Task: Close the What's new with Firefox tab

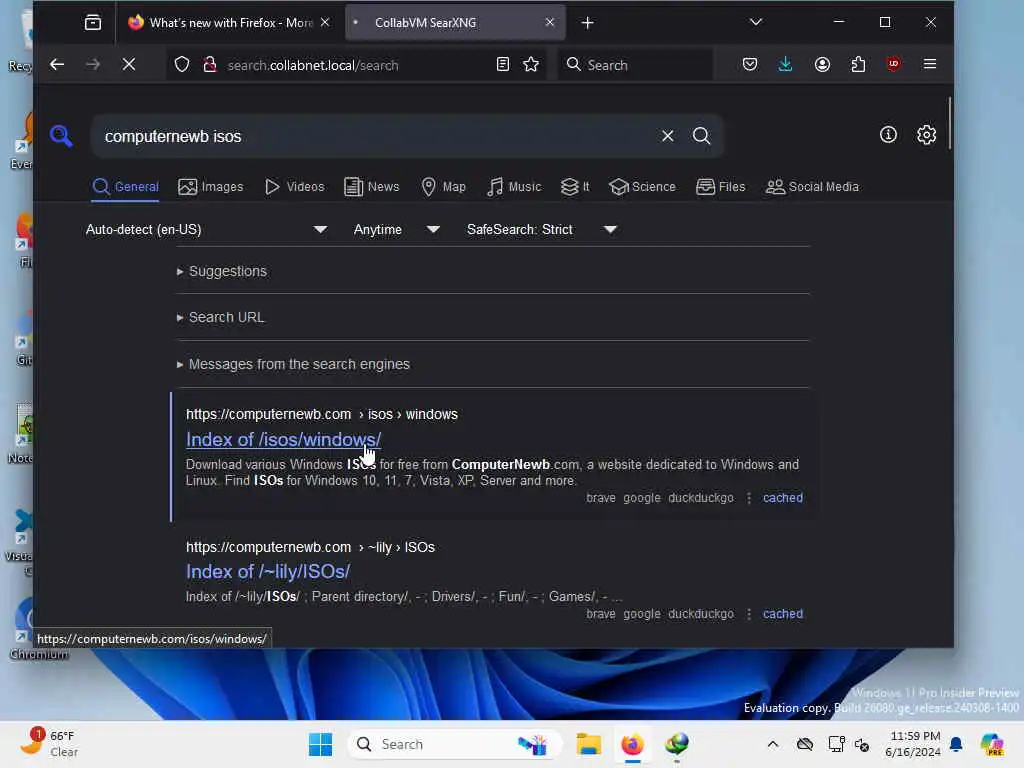Action: (x=325, y=22)
